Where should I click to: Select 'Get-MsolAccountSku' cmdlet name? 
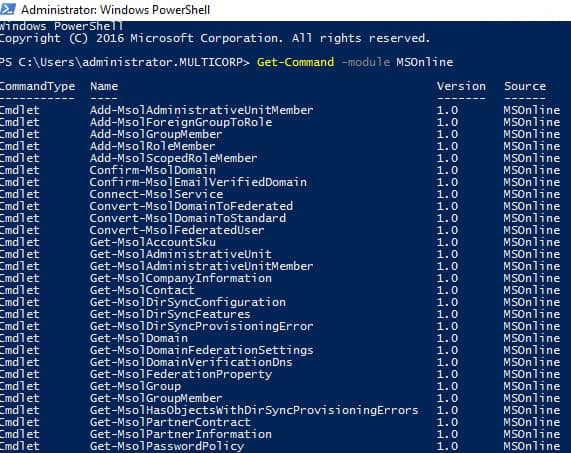point(153,243)
